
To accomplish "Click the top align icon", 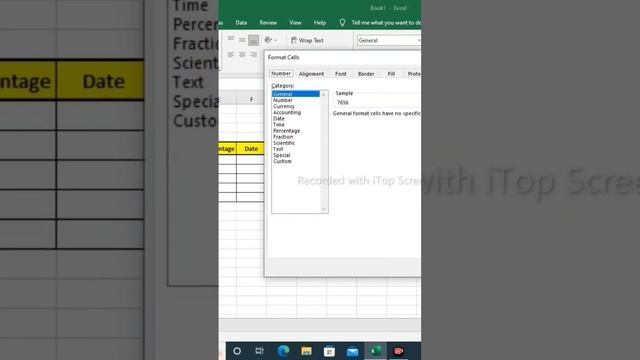I will tap(231, 39).
